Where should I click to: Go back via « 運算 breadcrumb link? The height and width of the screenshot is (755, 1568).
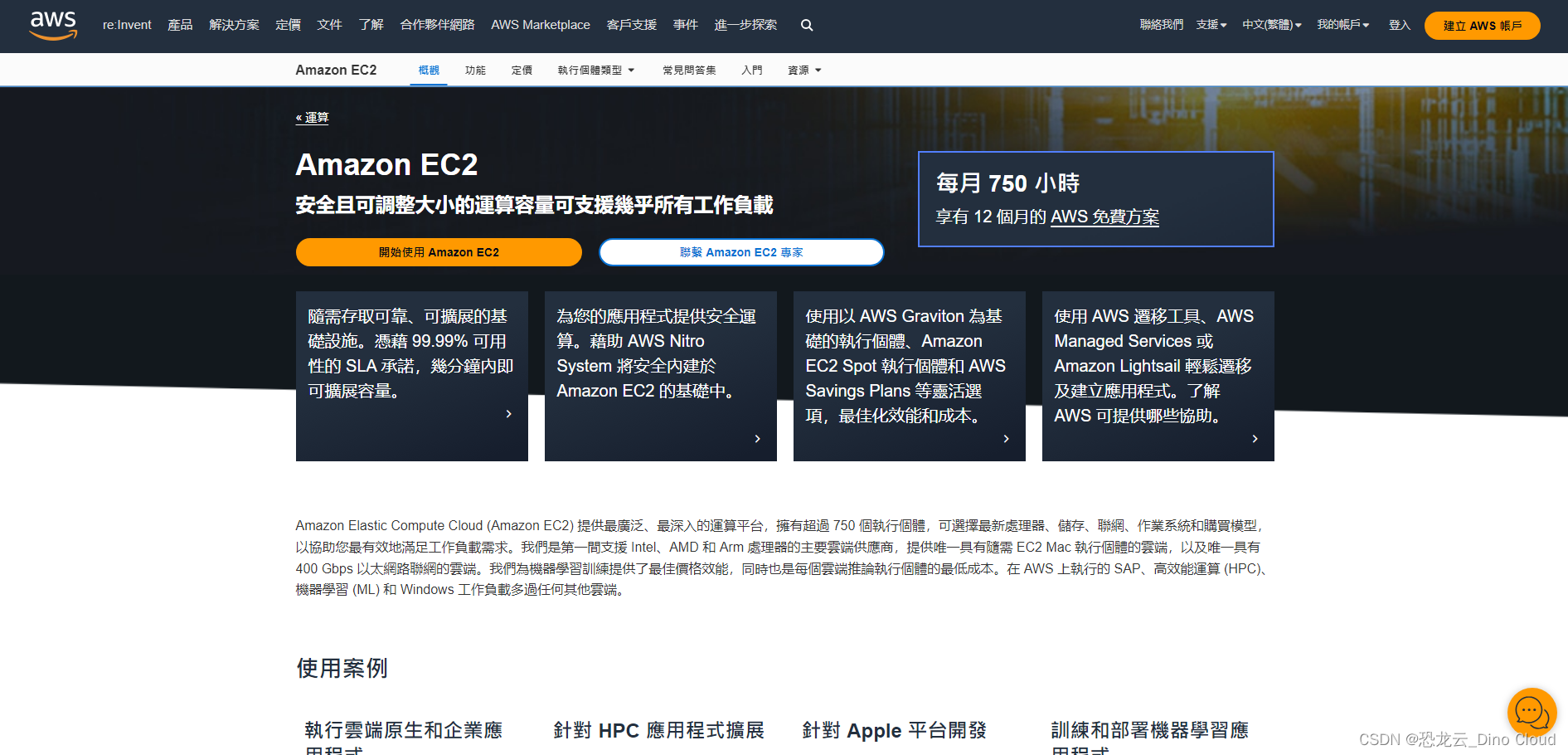(x=312, y=118)
